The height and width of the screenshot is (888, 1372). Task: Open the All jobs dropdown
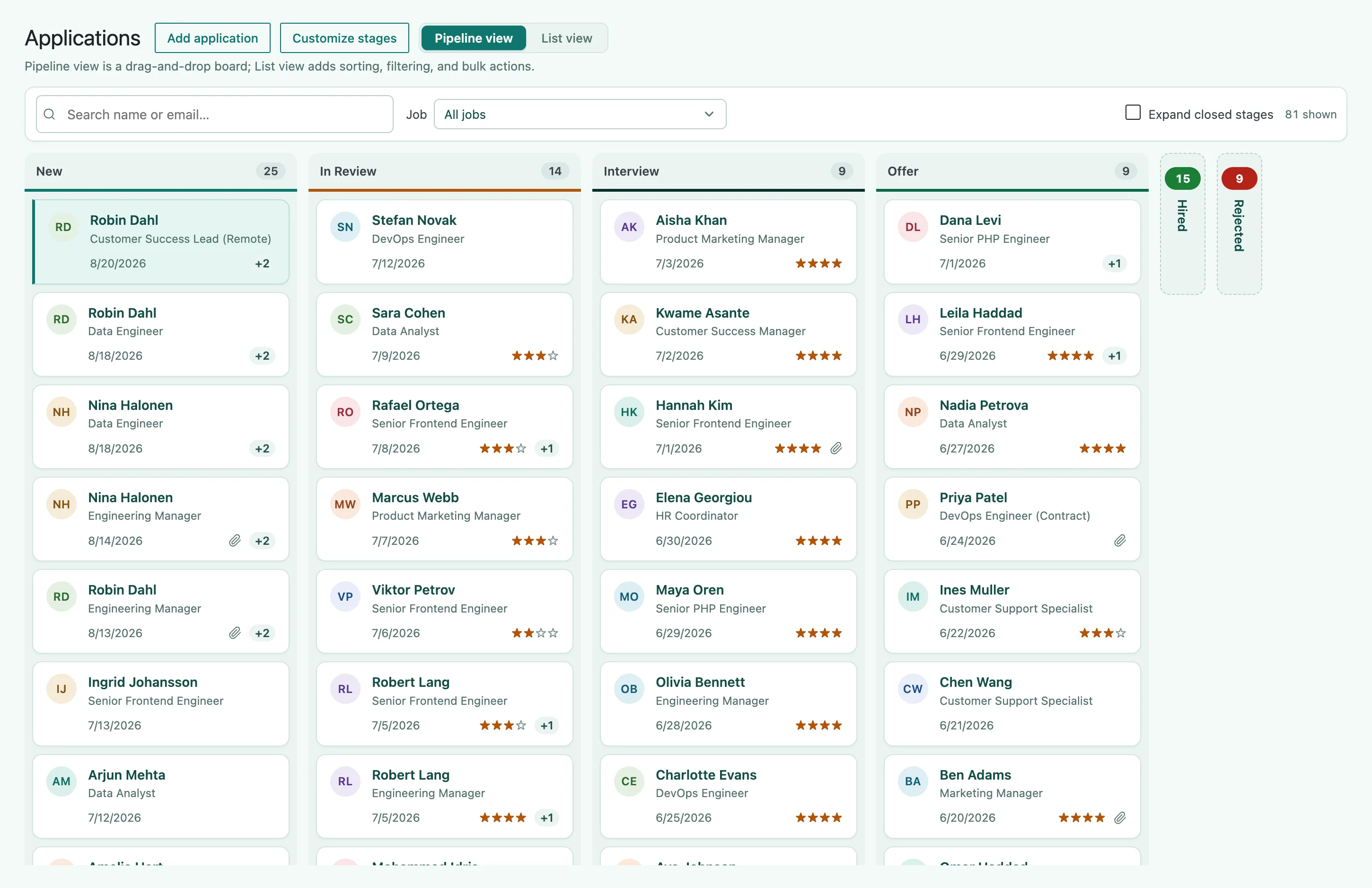[x=580, y=114]
